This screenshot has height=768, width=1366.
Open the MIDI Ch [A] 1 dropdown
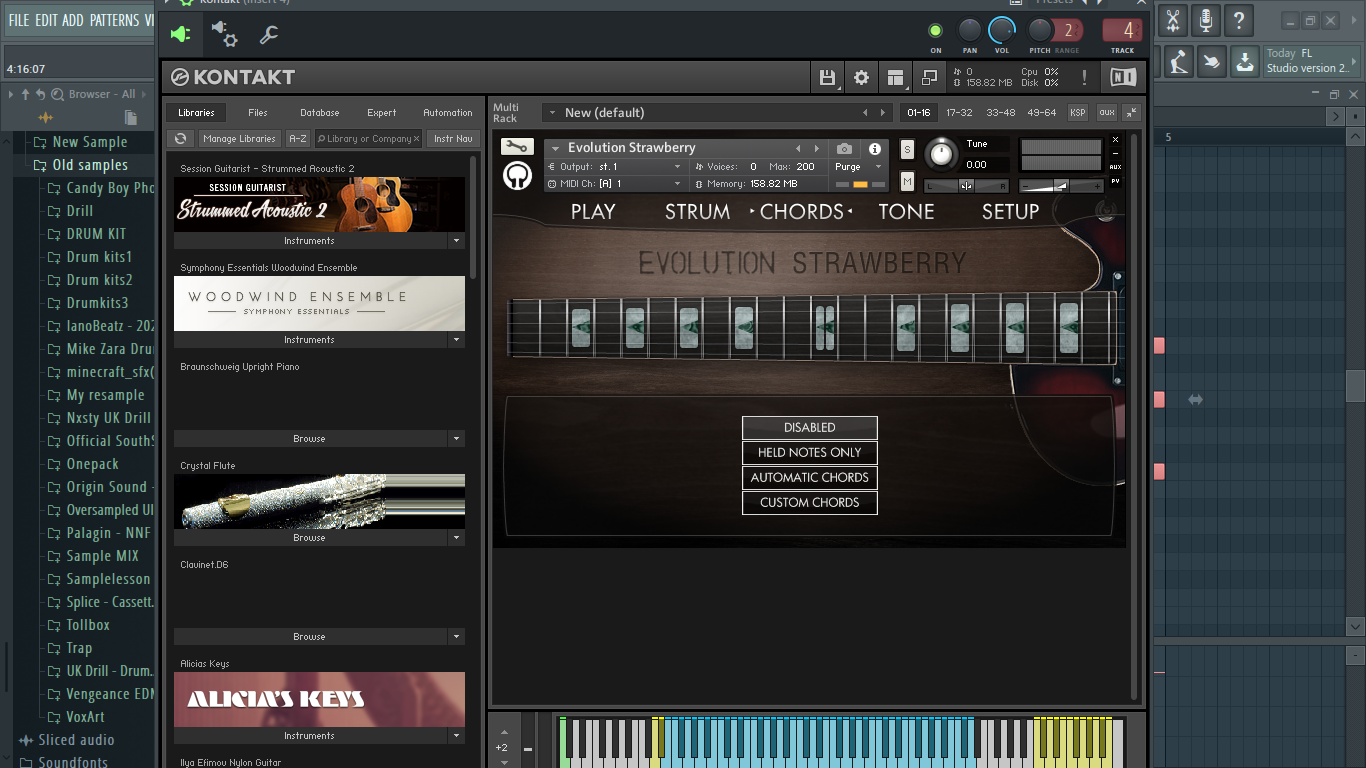615,184
